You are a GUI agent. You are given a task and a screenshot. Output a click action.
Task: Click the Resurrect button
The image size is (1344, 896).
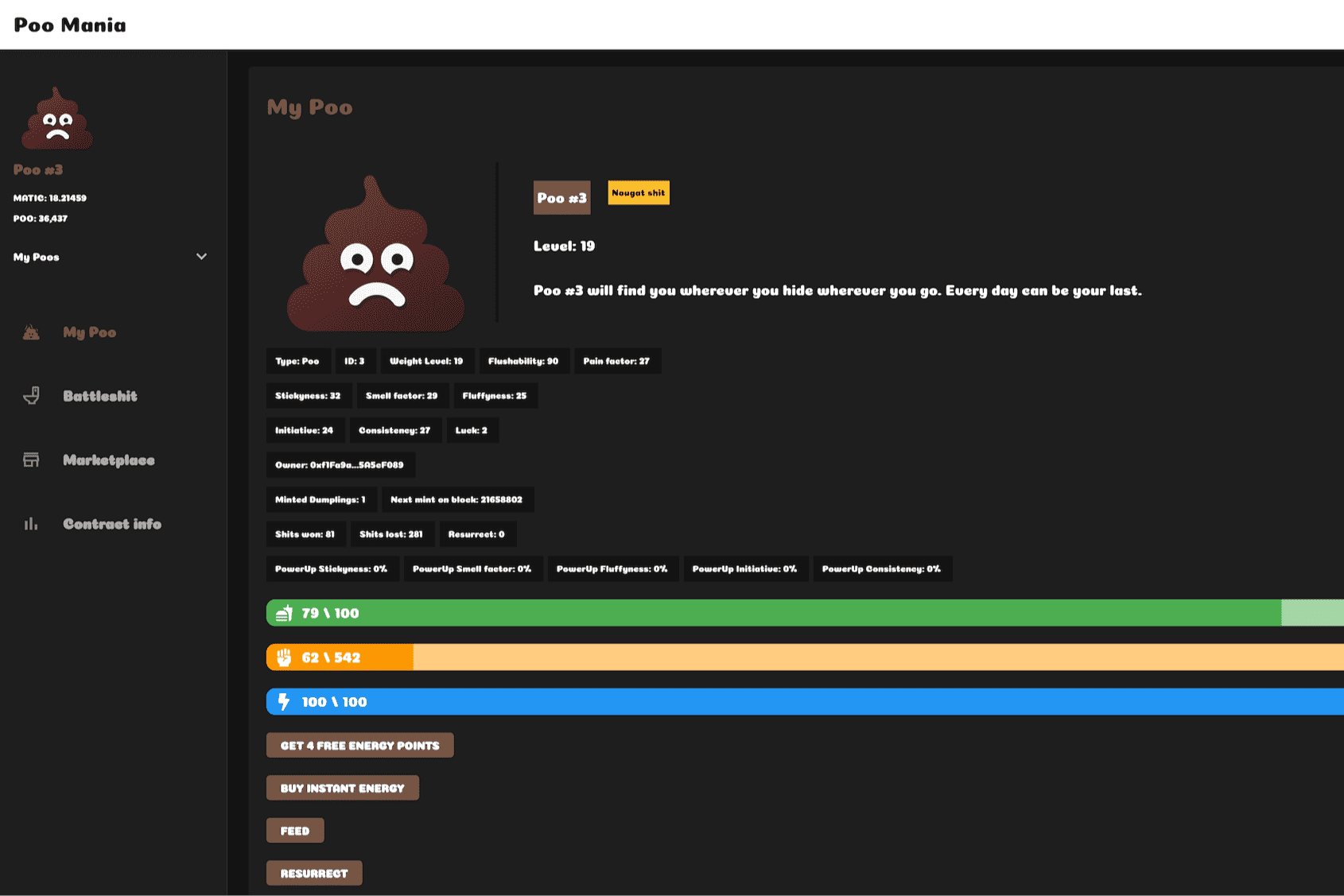coord(313,873)
